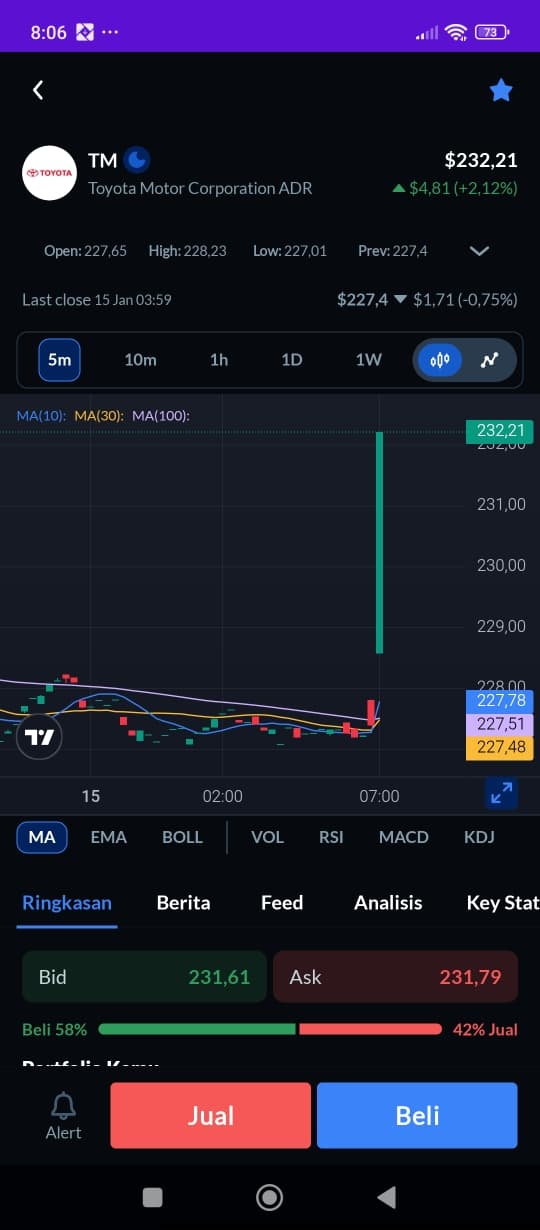Toggle the favorite star icon
Image resolution: width=540 pixels, height=1230 pixels.
[x=501, y=91]
